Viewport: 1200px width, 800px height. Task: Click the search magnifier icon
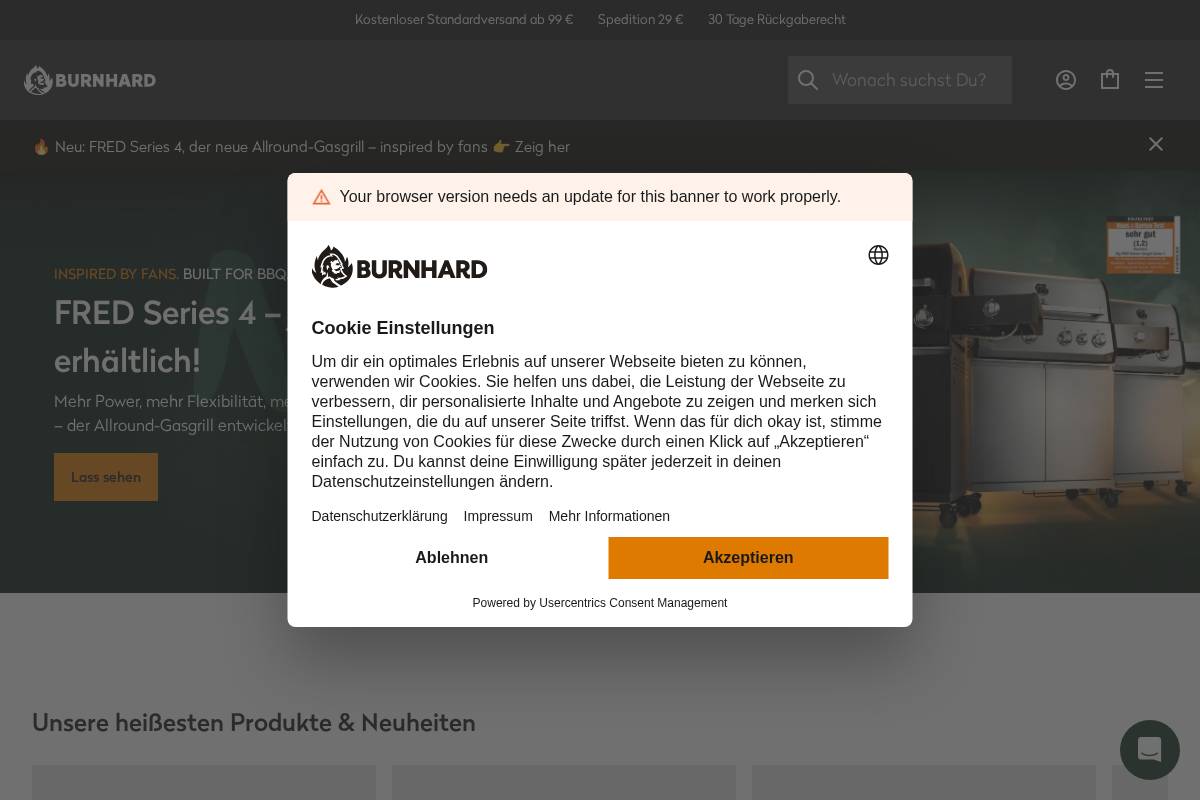tap(808, 80)
